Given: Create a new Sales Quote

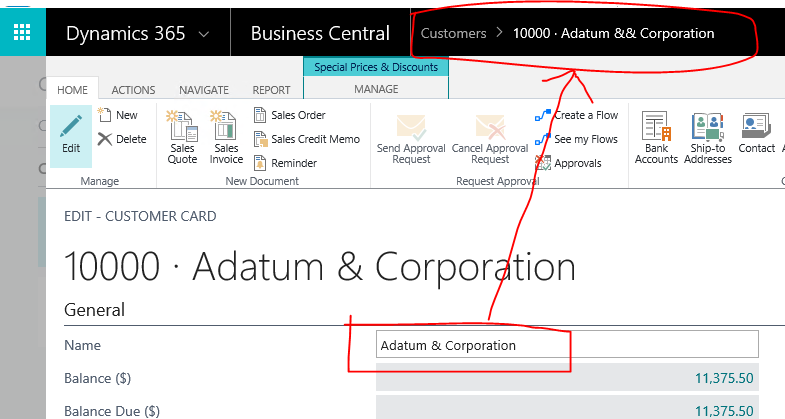Looking at the screenshot, I should 182,137.
